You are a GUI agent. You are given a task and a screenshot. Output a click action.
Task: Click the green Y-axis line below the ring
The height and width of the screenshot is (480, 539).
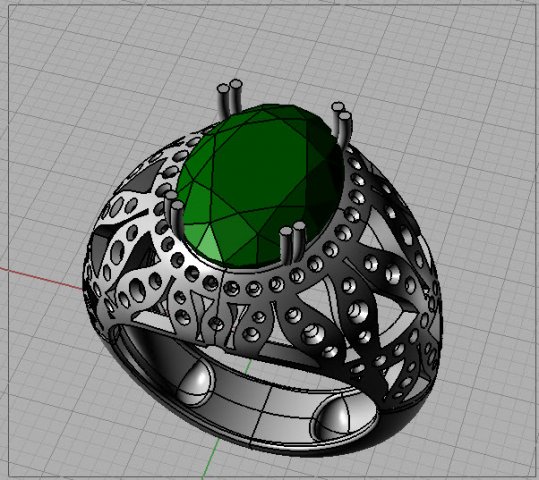[x=209, y=459]
